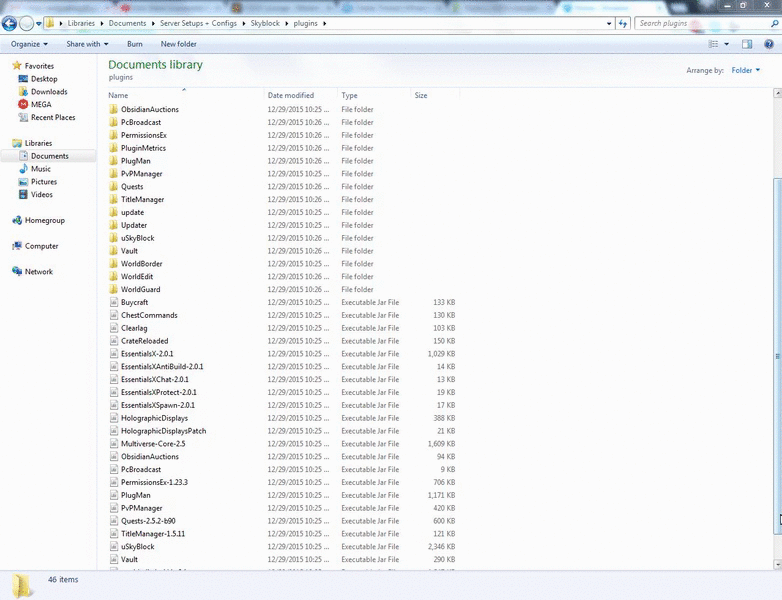Open the Arrange by Folder dropdown
This screenshot has width=782, height=600.
click(746, 70)
